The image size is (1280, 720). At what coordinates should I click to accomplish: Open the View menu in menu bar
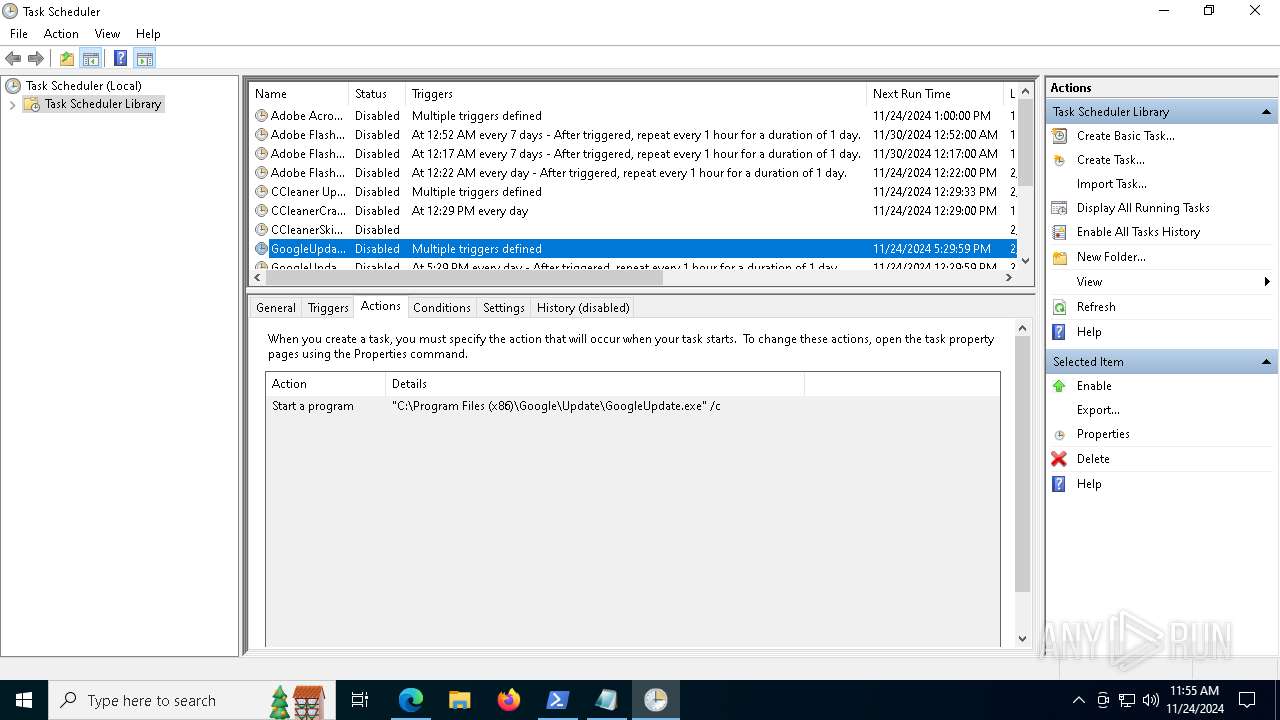click(x=107, y=34)
